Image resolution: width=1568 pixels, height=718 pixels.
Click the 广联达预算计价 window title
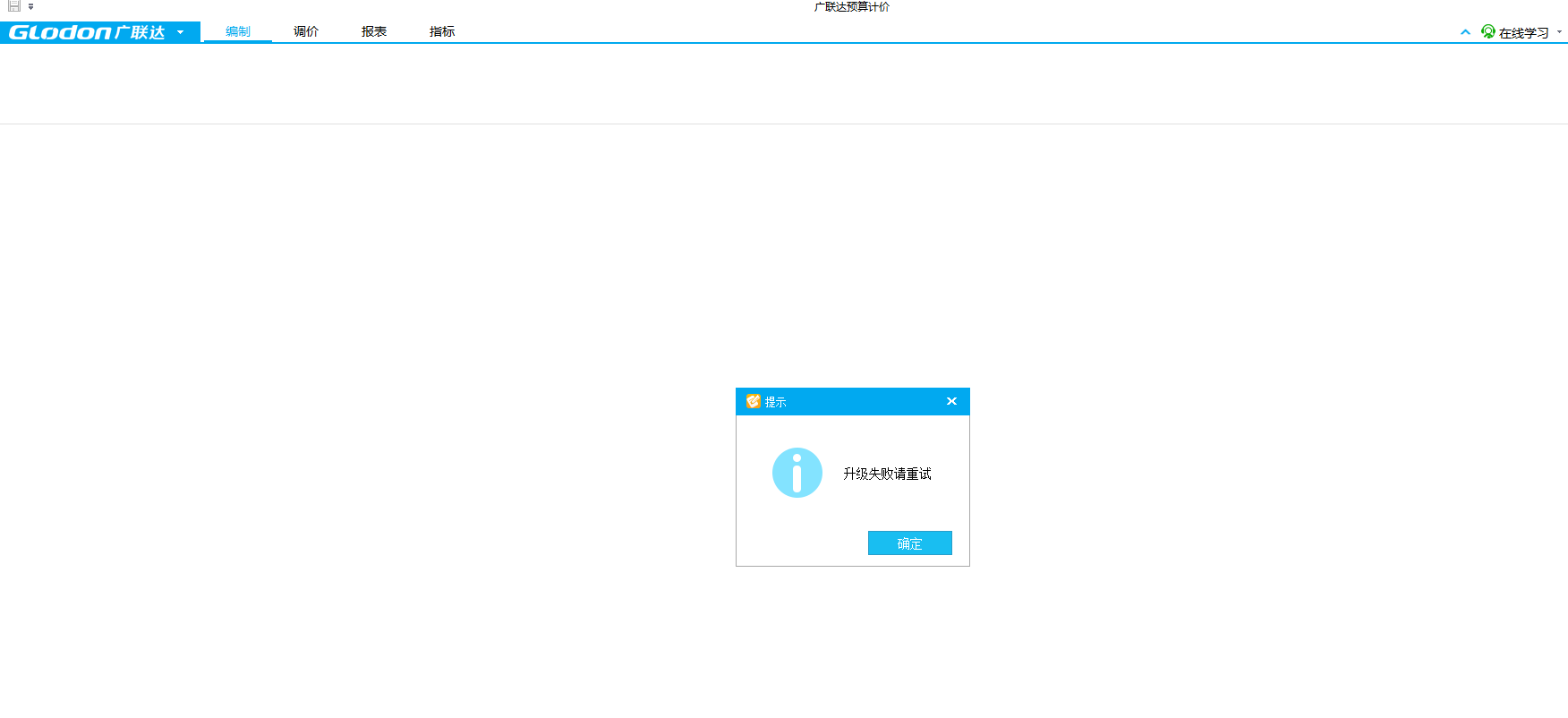(x=852, y=7)
